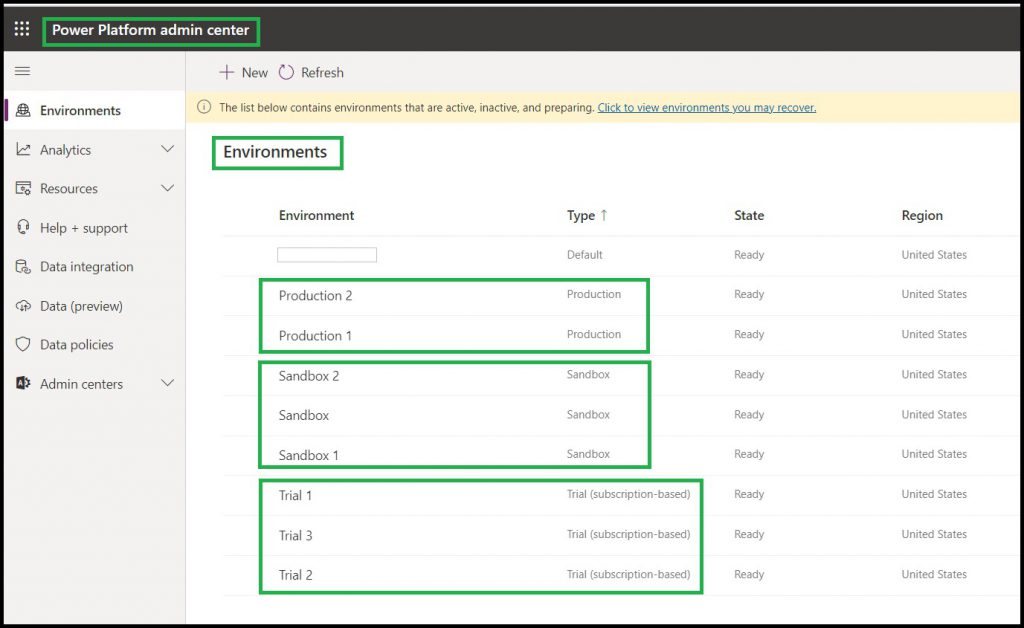
Task: Open the Resources navigation item
Action: coord(95,189)
